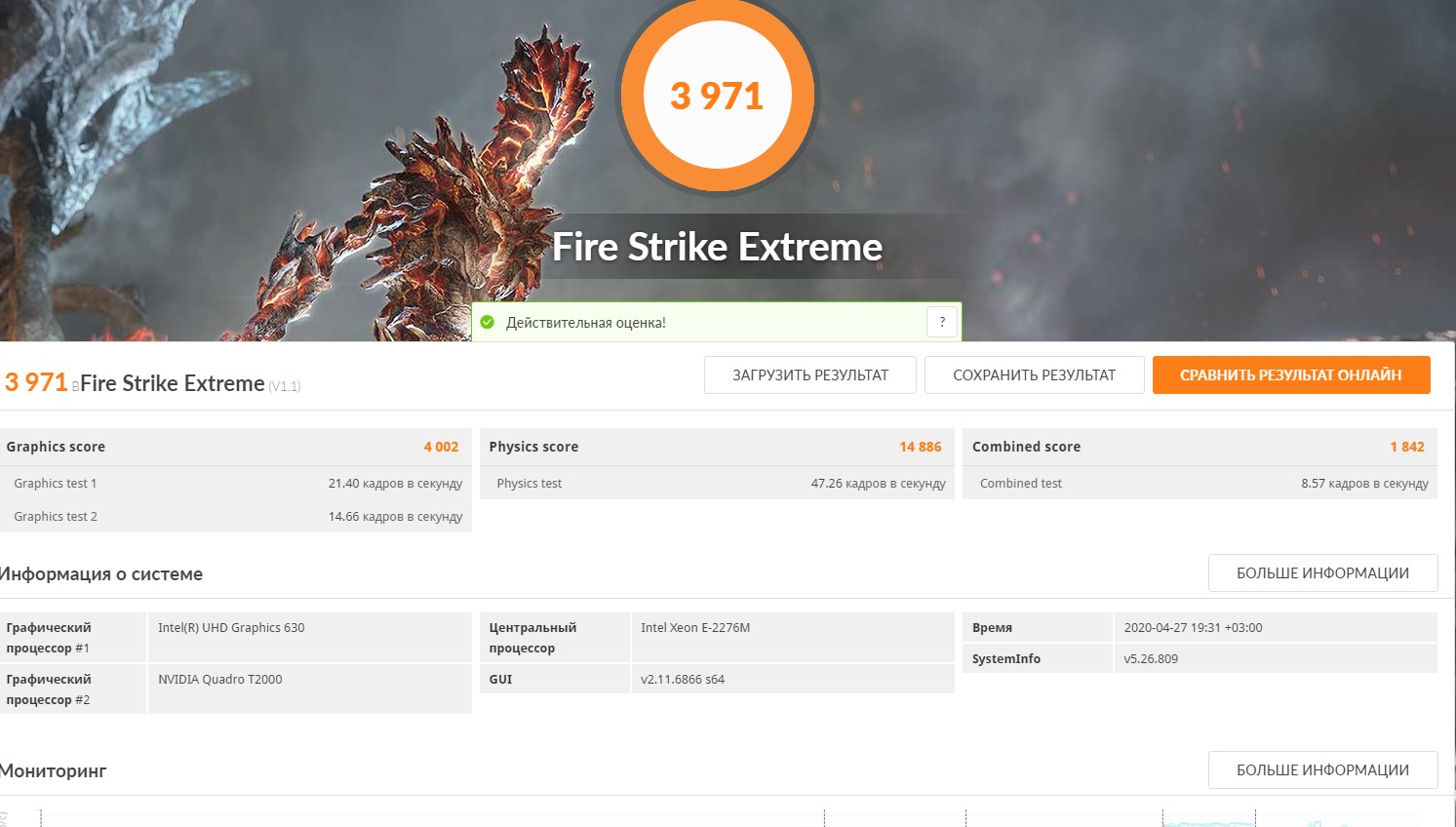
Task: Select the Intel(R) UHD Graphics 630 value
Action: pyautogui.click(x=231, y=628)
